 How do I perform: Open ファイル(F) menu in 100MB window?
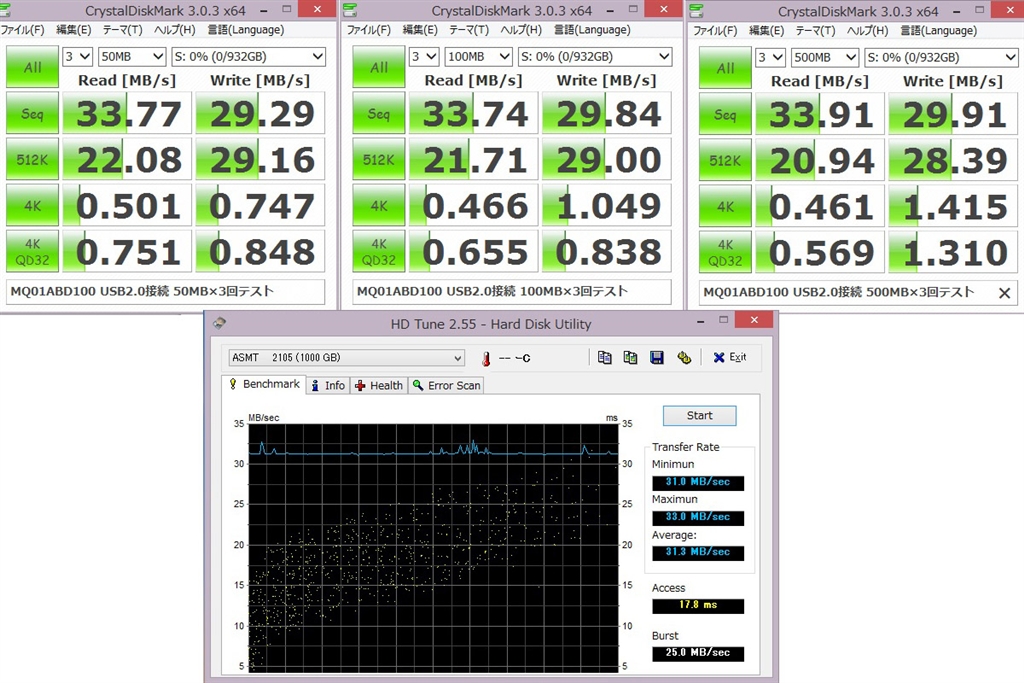point(368,30)
